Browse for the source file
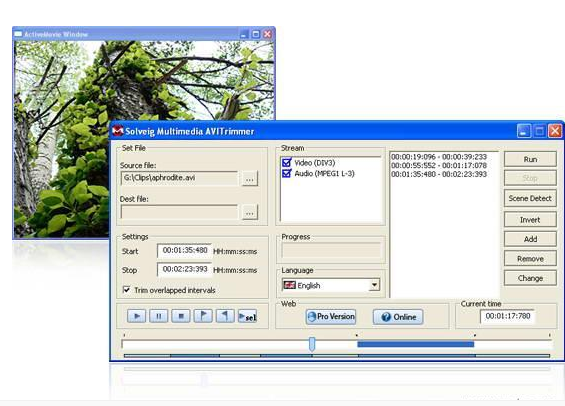This screenshot has width=565, height=406. [x=250, y=179]
